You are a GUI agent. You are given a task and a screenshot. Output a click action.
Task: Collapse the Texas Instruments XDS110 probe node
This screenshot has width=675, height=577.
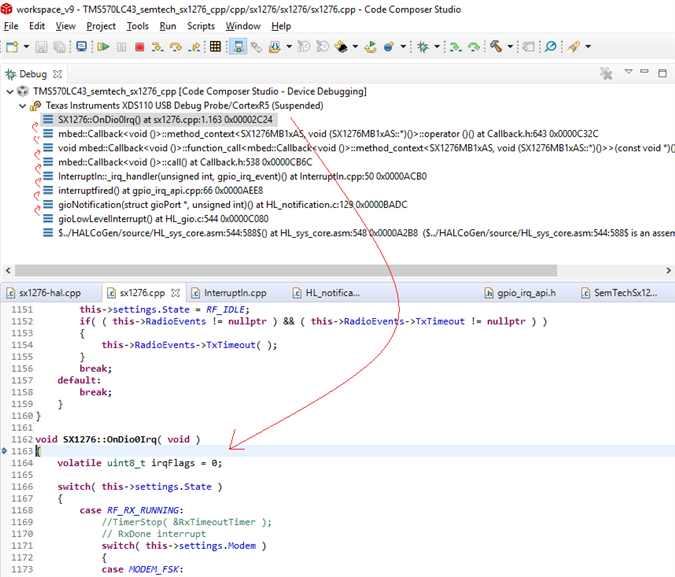point(22,105)
